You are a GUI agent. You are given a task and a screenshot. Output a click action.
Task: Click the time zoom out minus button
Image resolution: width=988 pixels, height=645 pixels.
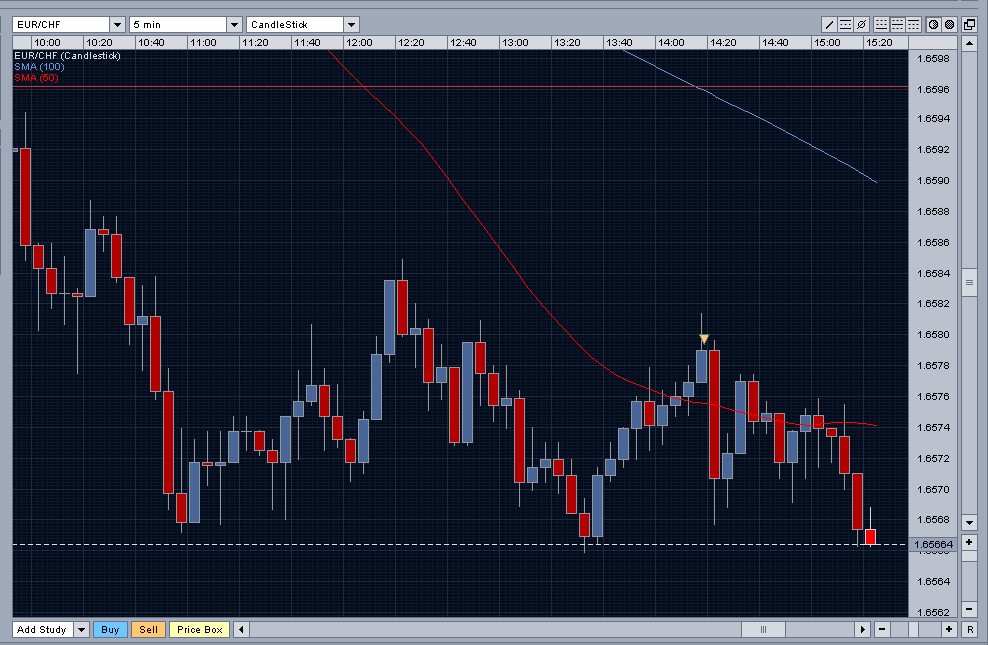click(882, 629)
